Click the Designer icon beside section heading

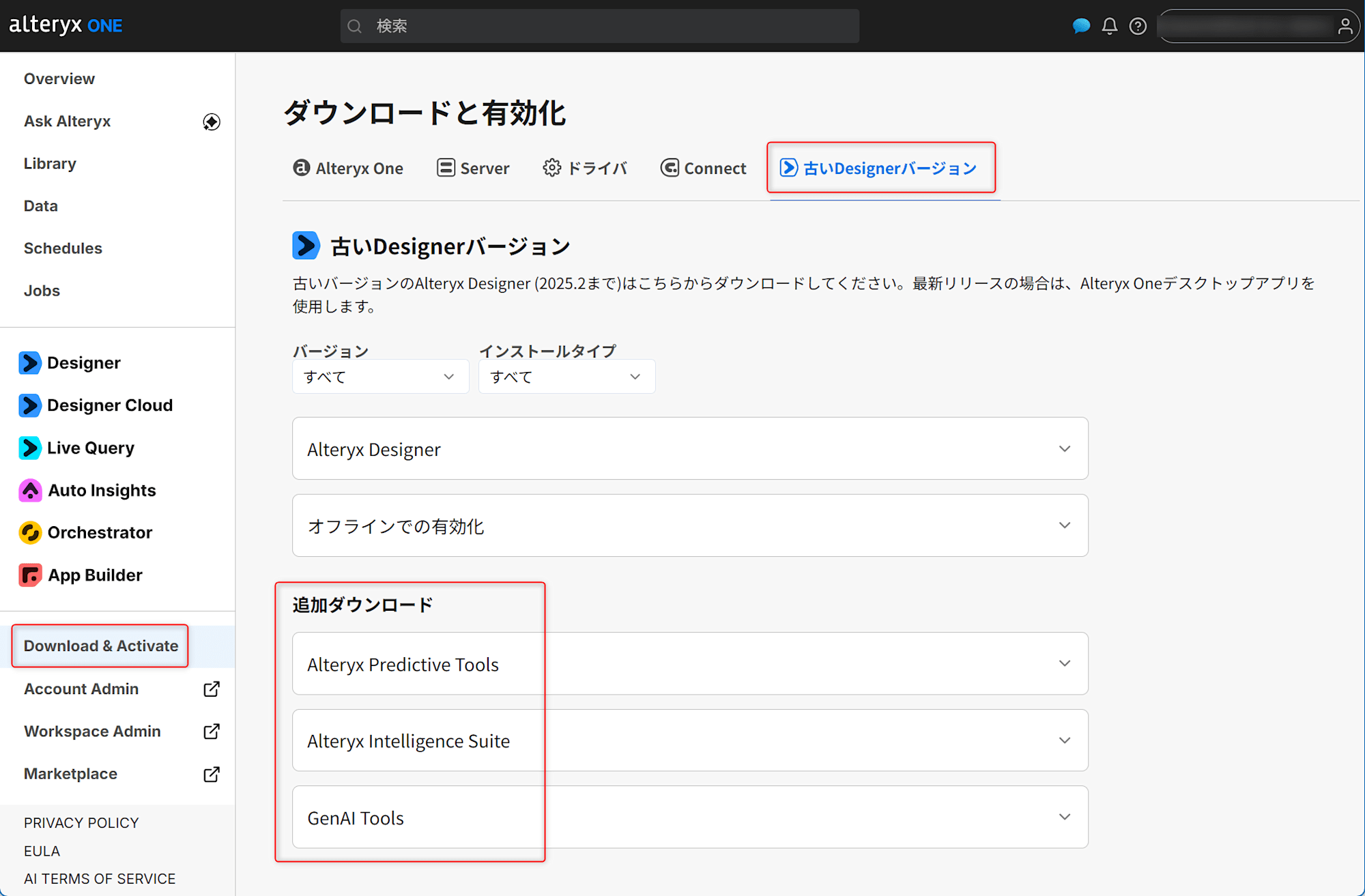pos(306,246)
